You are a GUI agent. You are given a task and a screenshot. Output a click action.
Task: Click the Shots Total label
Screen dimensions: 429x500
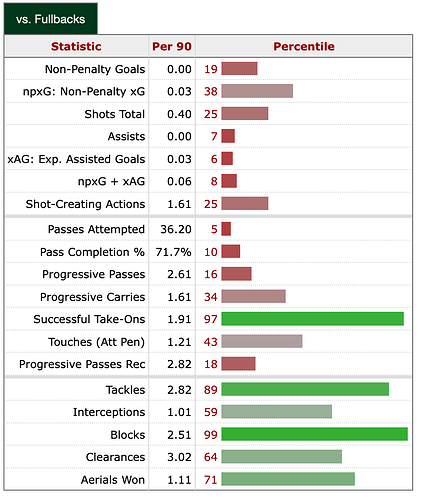115,114
